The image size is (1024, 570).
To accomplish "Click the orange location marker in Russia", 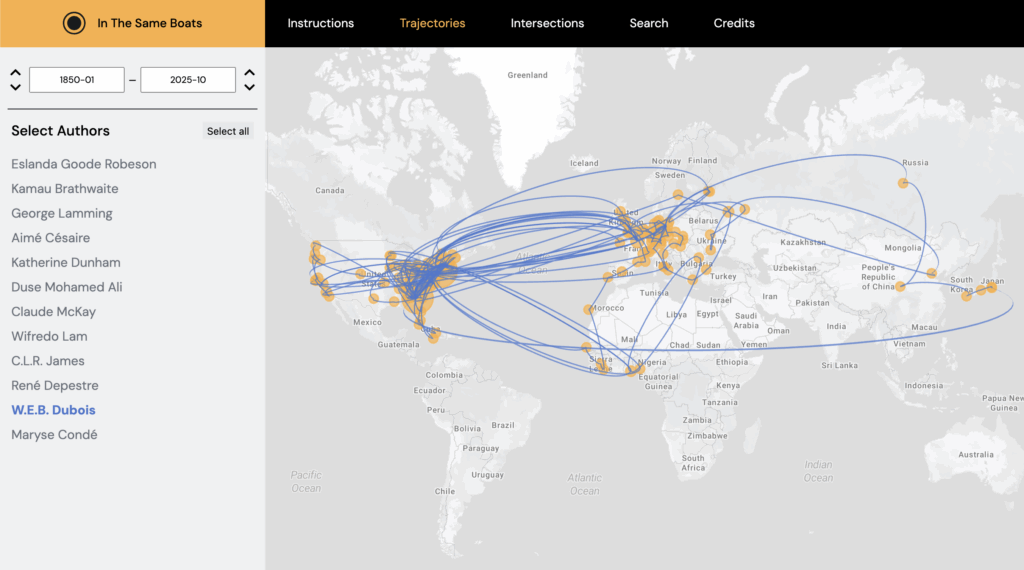I will 903,183.
